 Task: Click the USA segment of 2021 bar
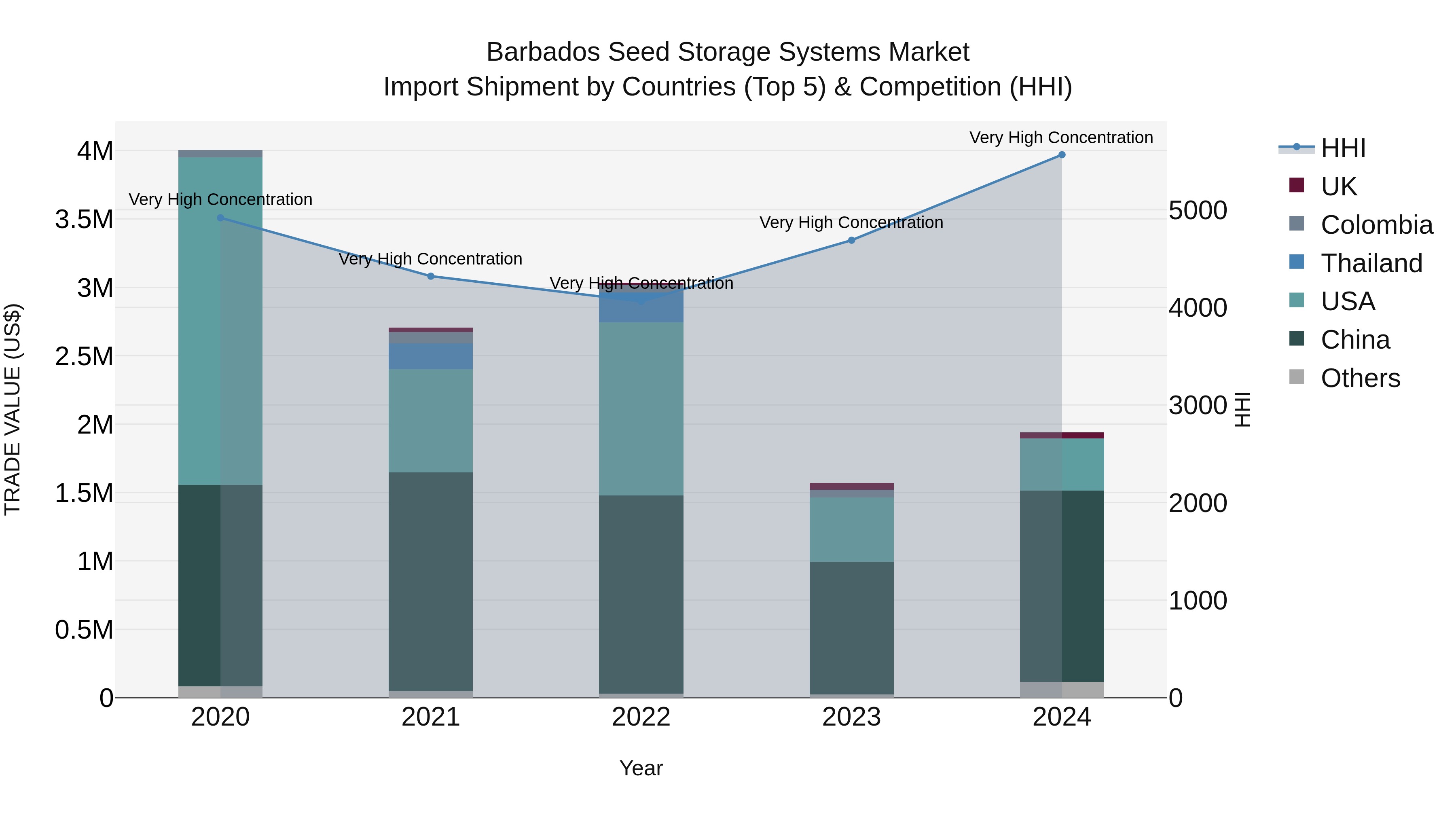point(431,421)
